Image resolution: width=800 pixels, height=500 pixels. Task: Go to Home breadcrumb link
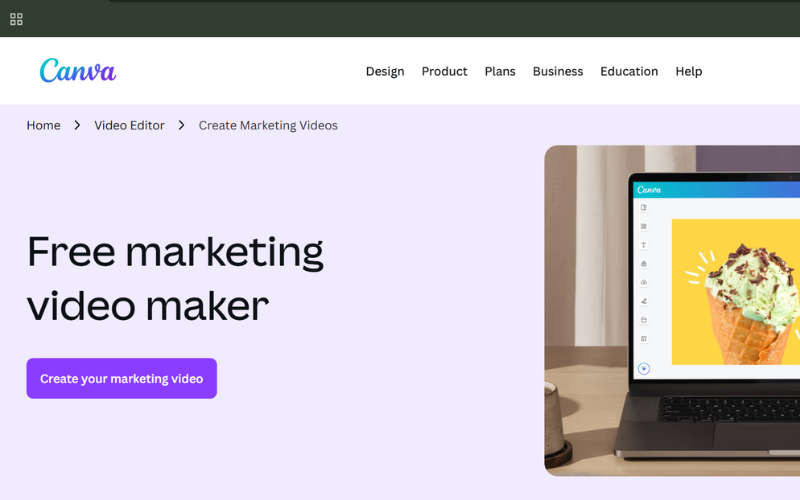point(43,126)
